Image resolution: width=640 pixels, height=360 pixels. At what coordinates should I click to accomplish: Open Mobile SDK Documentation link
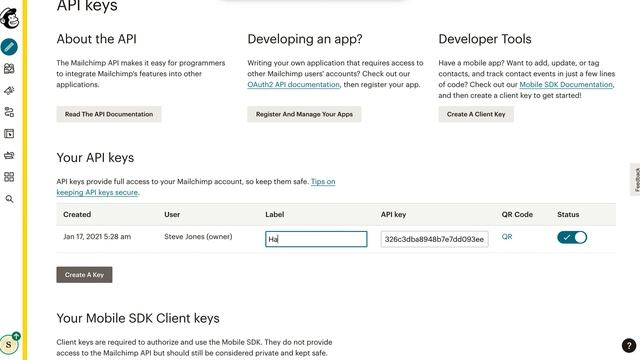(x=566, y=84)
